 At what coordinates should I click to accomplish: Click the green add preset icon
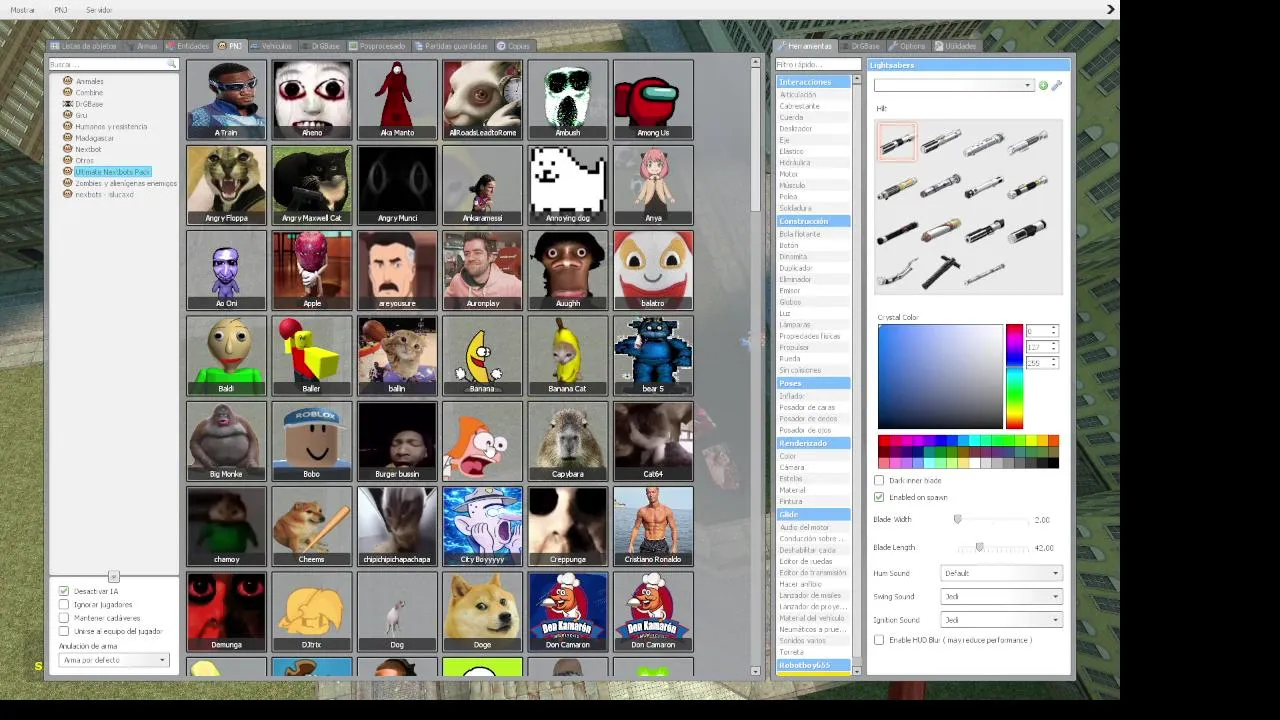[1043, 86]
